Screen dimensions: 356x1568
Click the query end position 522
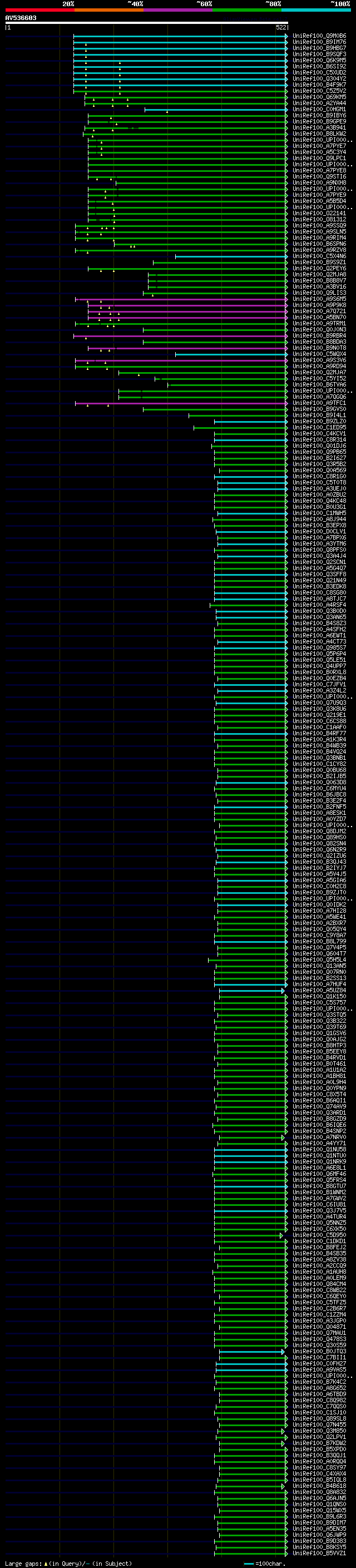281,27
